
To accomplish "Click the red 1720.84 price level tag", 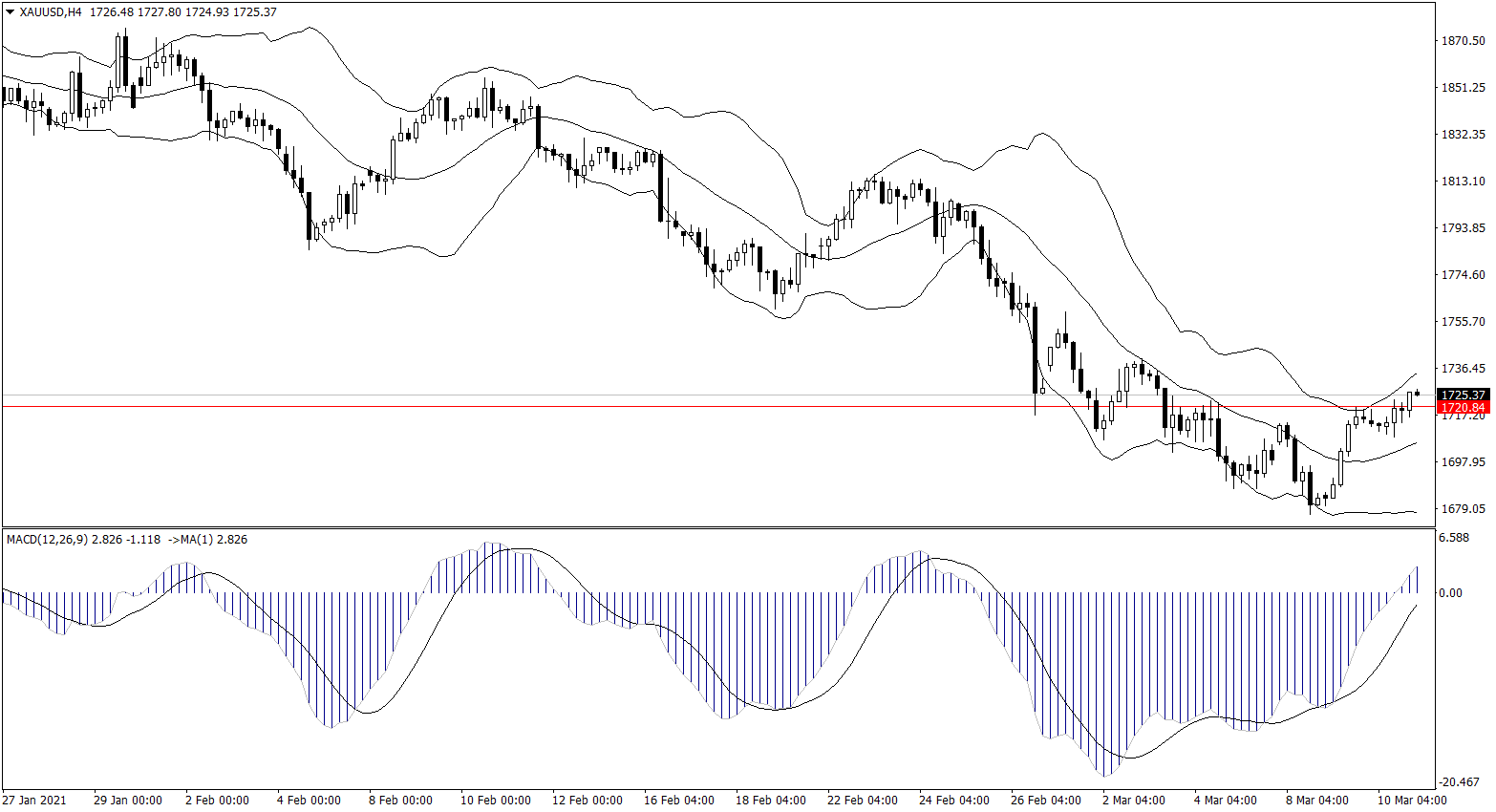I will [x=1463, y=408].
